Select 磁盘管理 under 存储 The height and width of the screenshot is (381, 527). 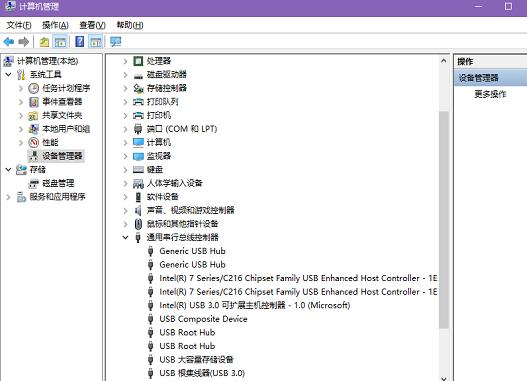point(58,183)
